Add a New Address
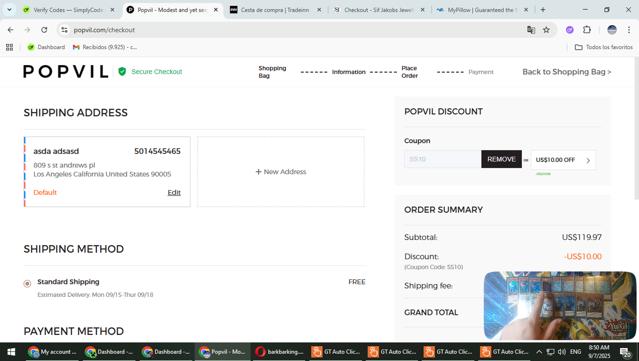The image size is (639, 361). 281,172
